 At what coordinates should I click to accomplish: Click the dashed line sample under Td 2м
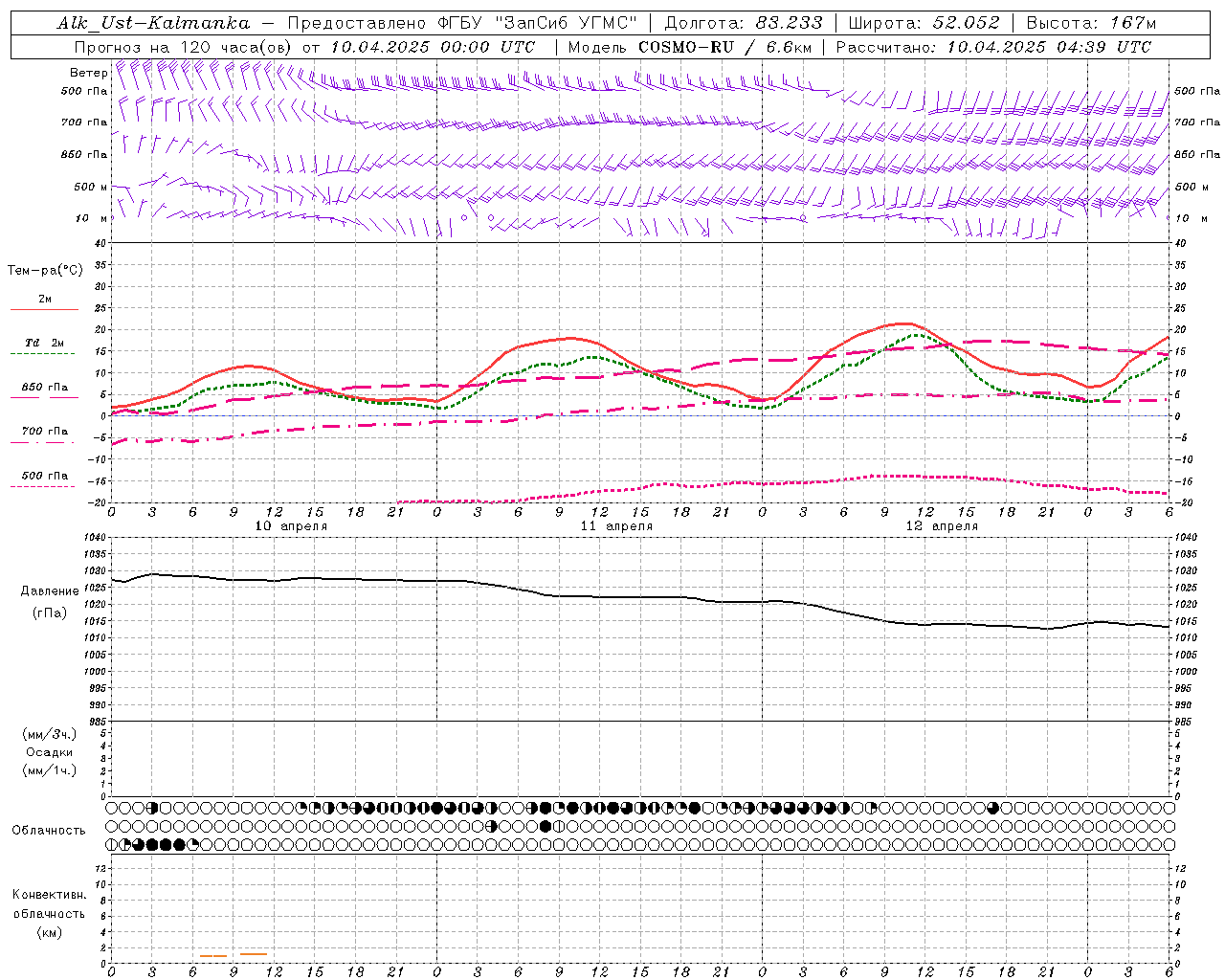43,354
